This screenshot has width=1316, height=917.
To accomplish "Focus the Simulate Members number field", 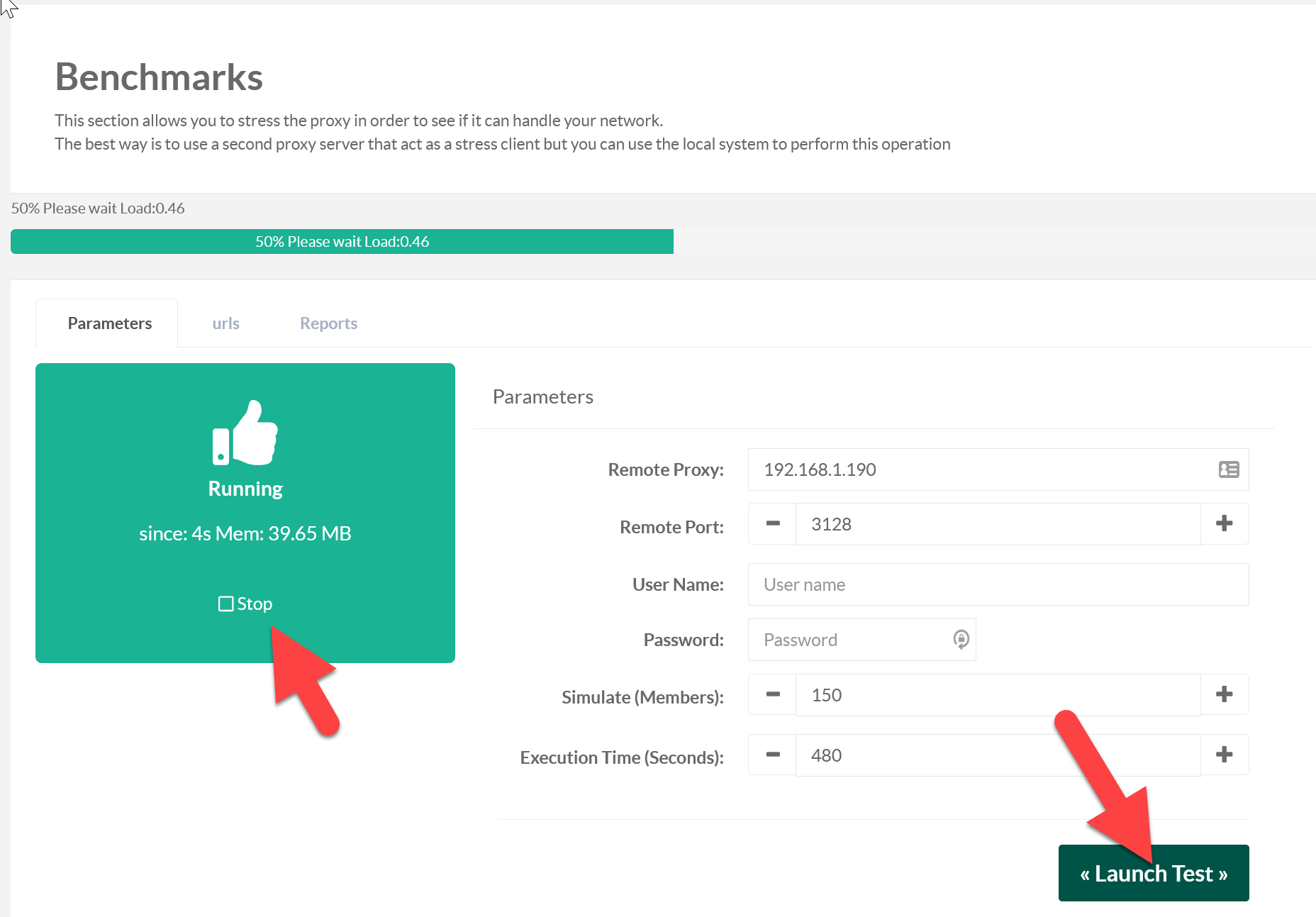I will coord(998,695).
